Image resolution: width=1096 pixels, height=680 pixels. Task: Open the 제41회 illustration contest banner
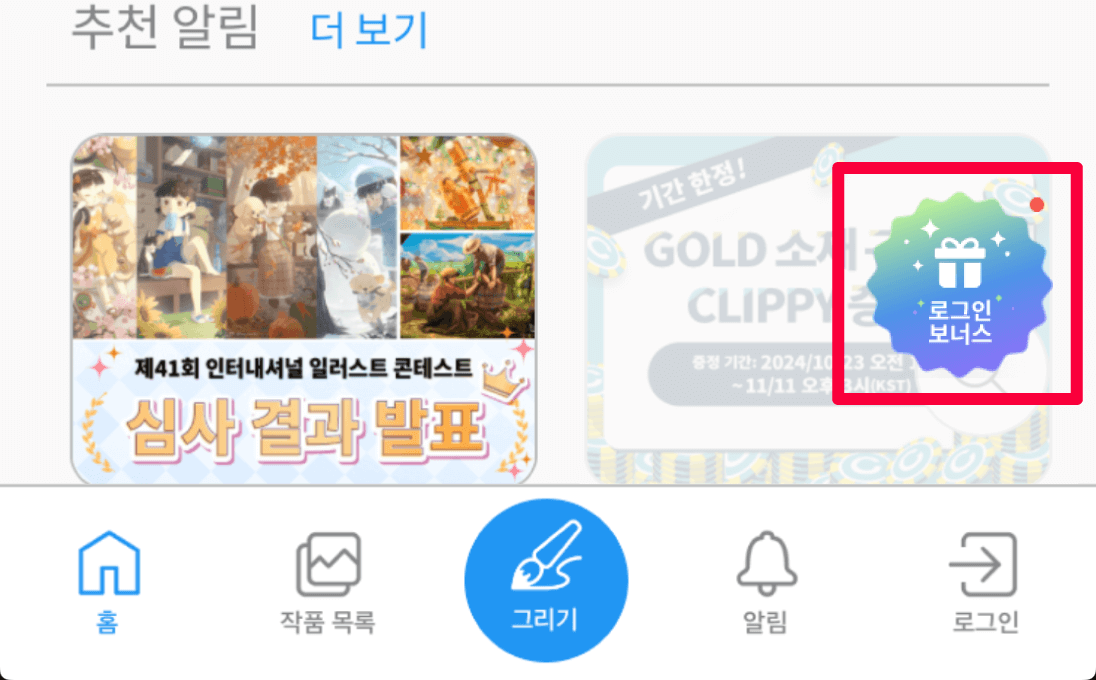(304, 309)
